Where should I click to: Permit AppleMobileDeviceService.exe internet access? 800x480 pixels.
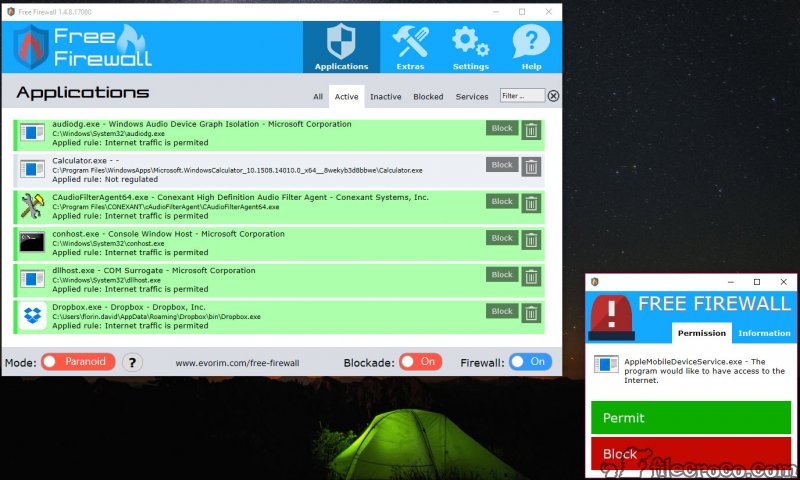coord(691,417)
